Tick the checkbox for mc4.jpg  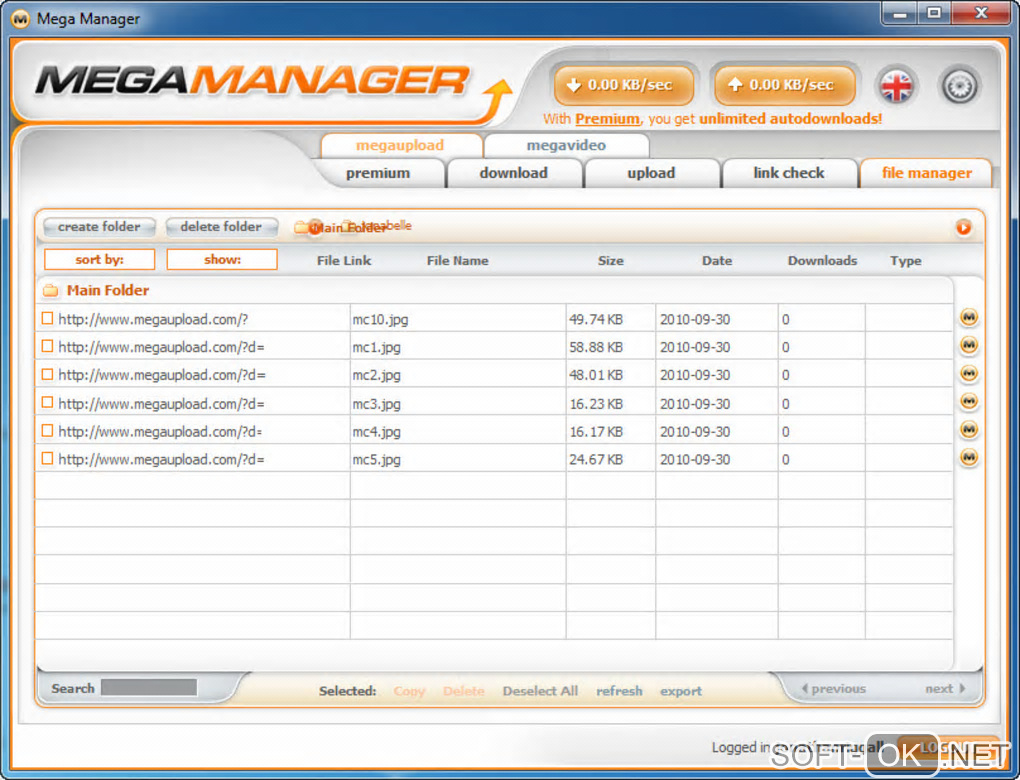pyautogui.click(x=47, y=430)
